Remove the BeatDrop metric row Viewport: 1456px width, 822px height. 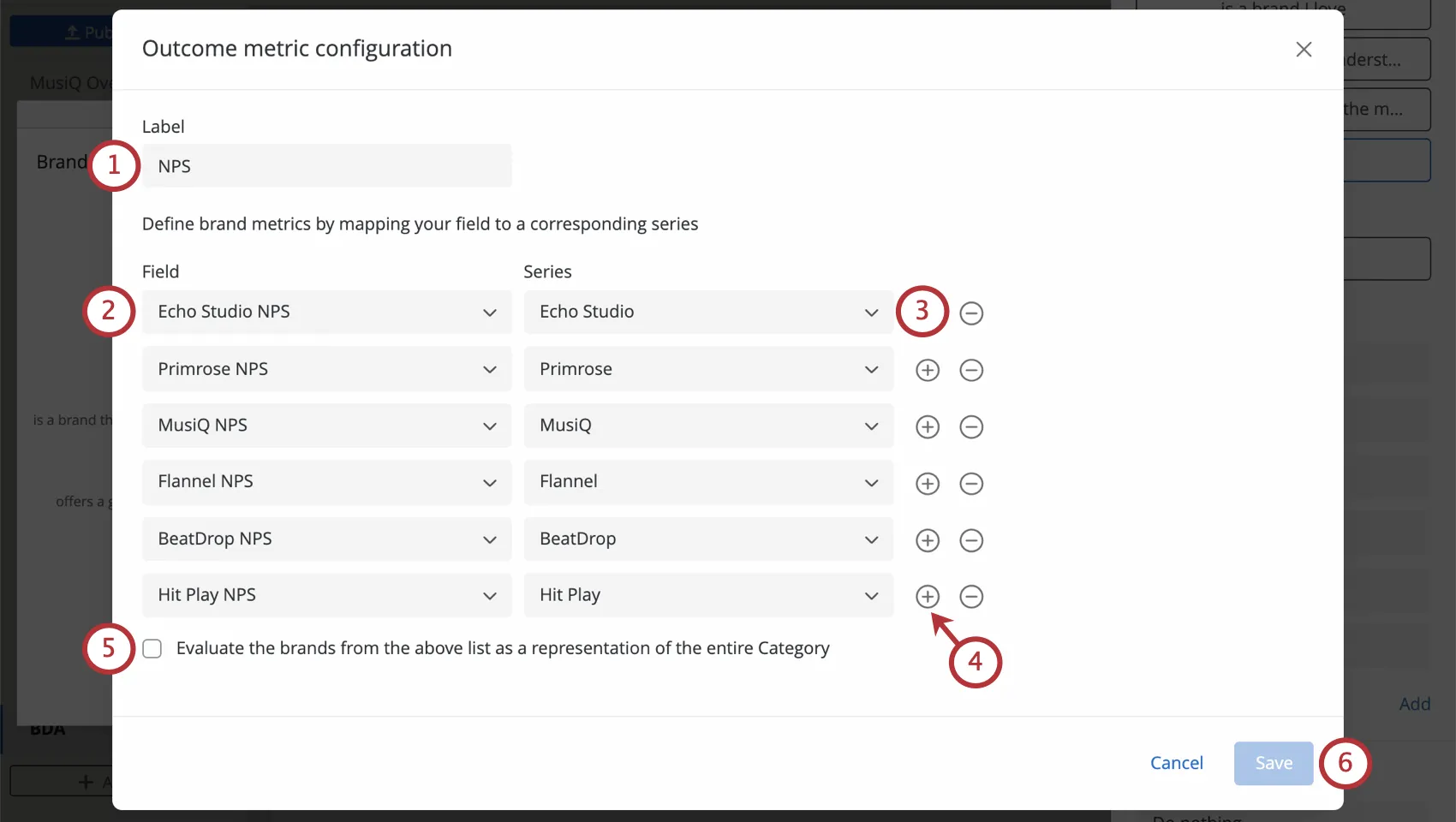tap(971, 540)
